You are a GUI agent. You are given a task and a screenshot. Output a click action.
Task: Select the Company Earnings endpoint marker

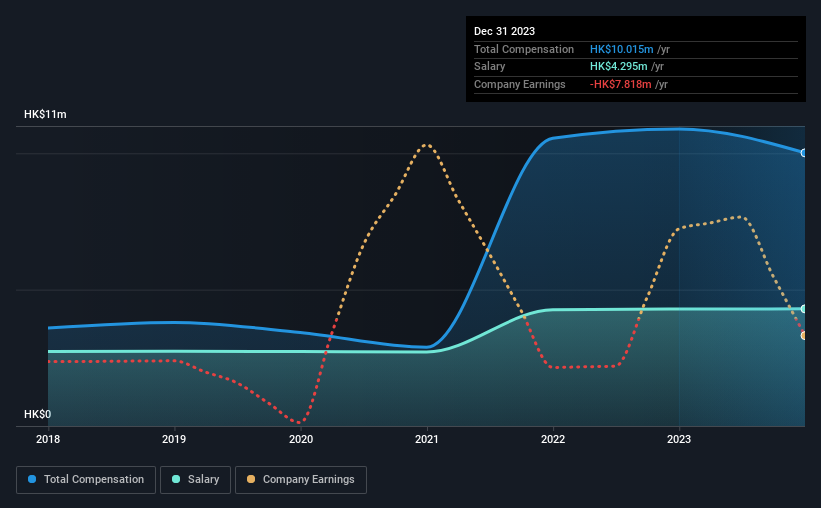(804, 335)
